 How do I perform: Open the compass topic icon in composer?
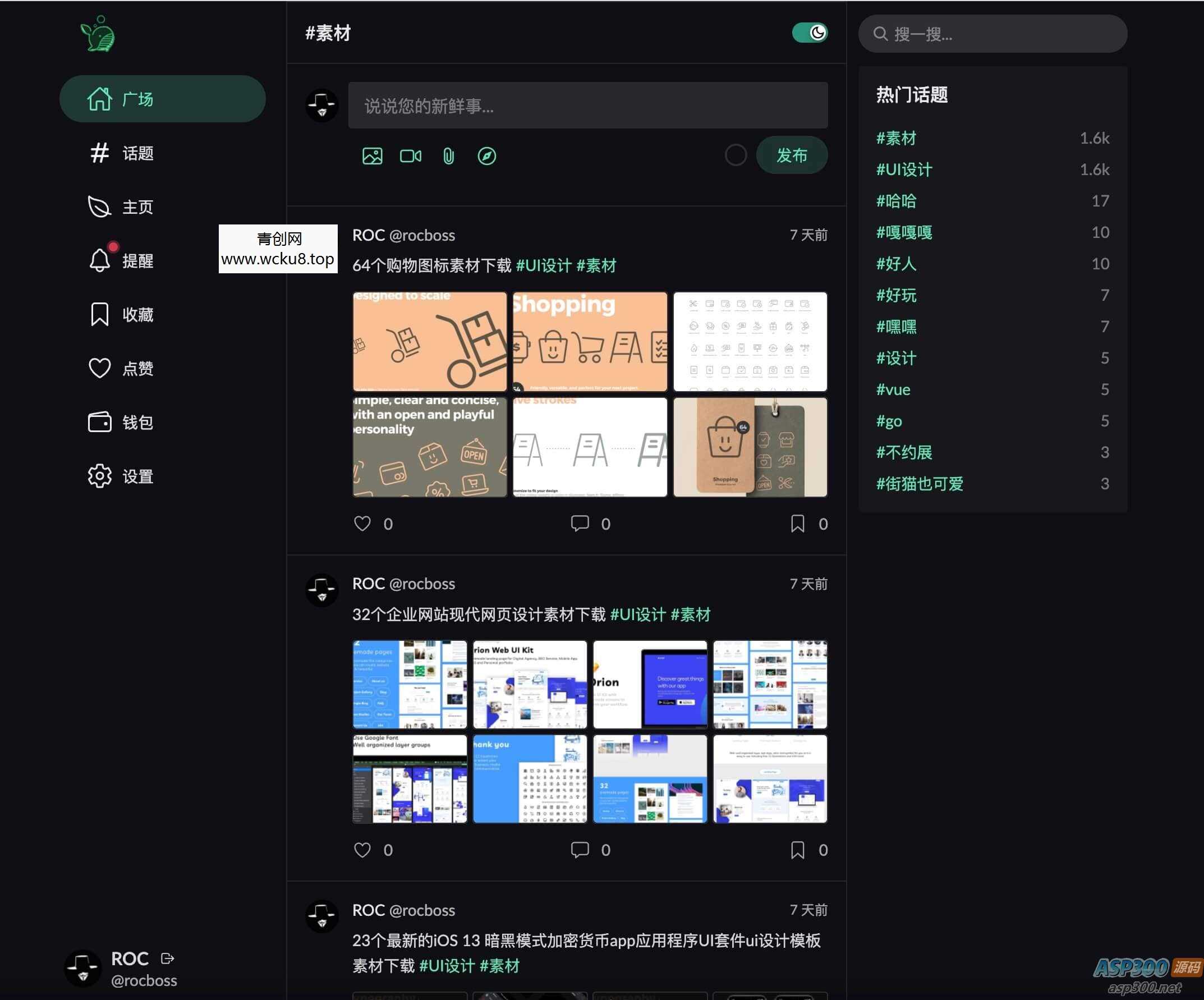click(x=486, y=155)
